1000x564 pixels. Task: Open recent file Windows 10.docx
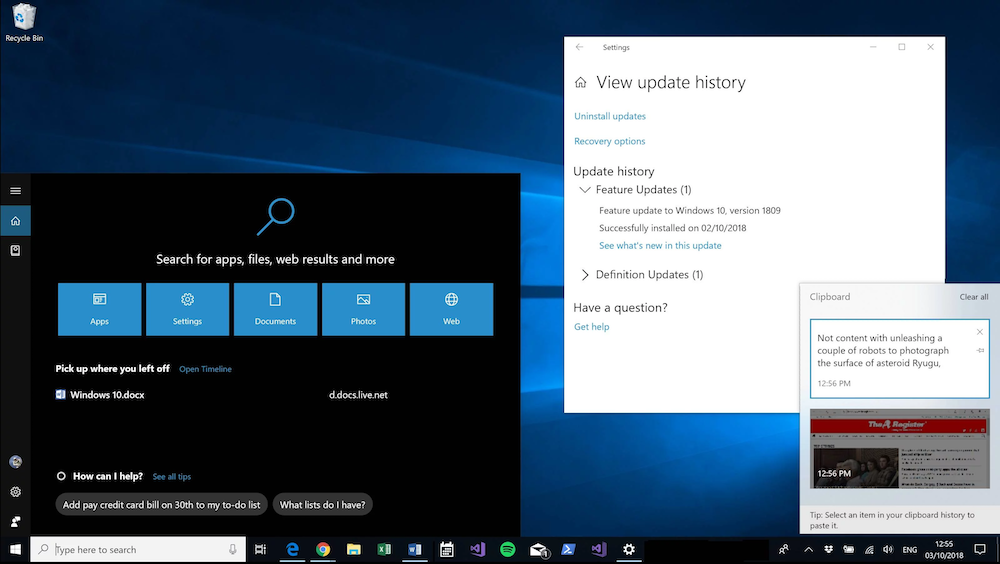click(100, 395)
